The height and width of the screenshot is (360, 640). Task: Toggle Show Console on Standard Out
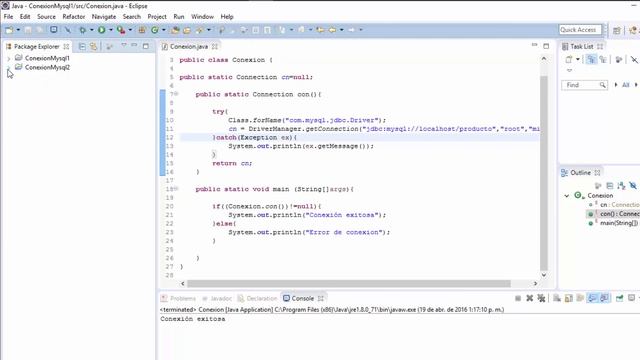[592, 298]
